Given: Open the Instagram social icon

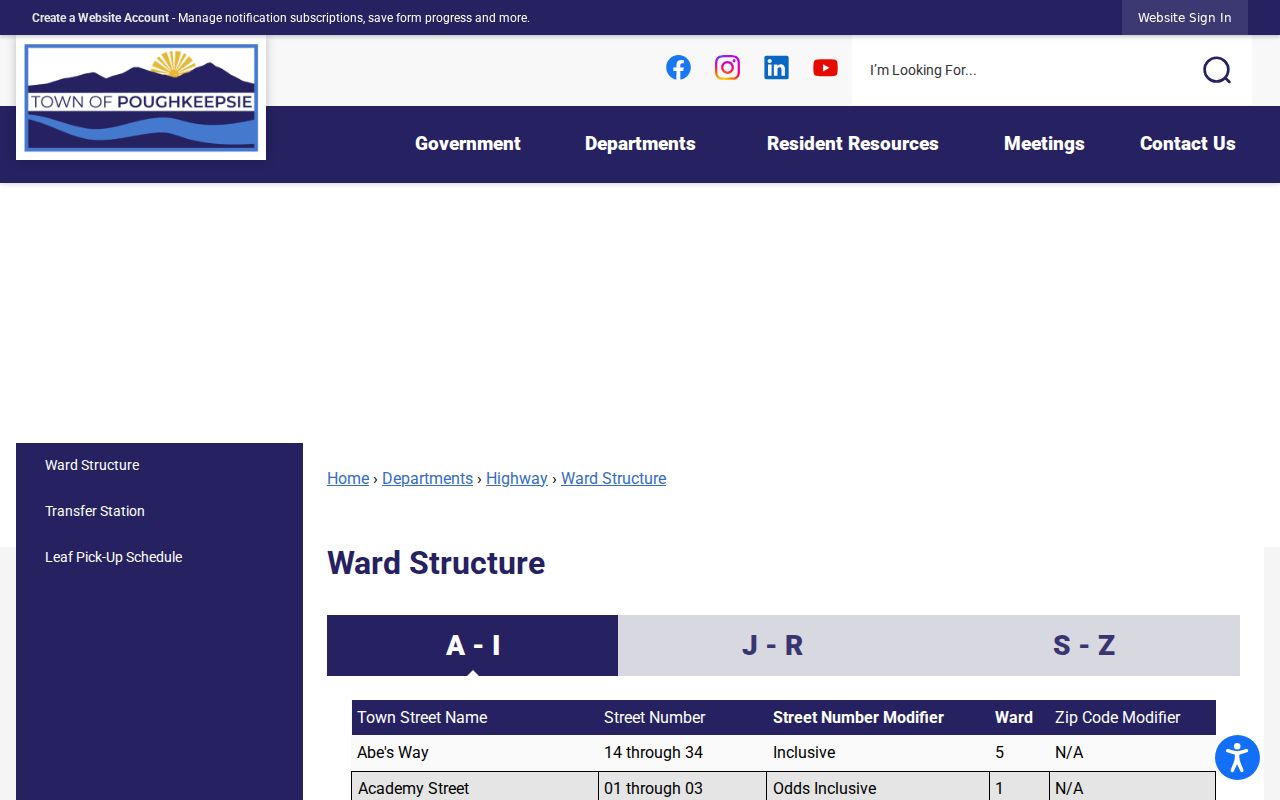Looking at the screenshot, I should point(727,68).
